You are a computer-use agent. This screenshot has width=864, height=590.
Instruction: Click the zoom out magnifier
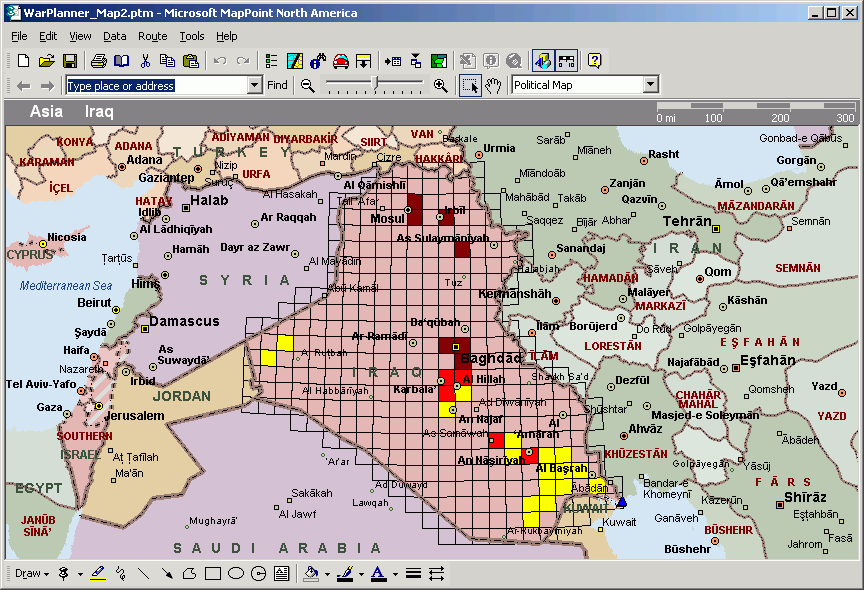(x=307, y=86)
